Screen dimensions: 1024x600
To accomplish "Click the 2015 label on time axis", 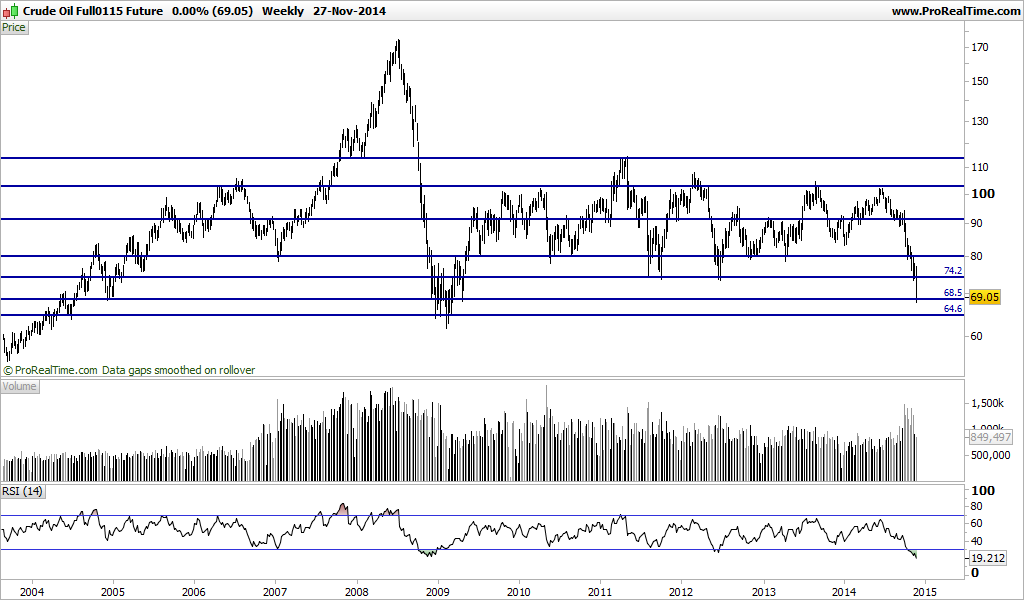I will [x=925, y=592].
